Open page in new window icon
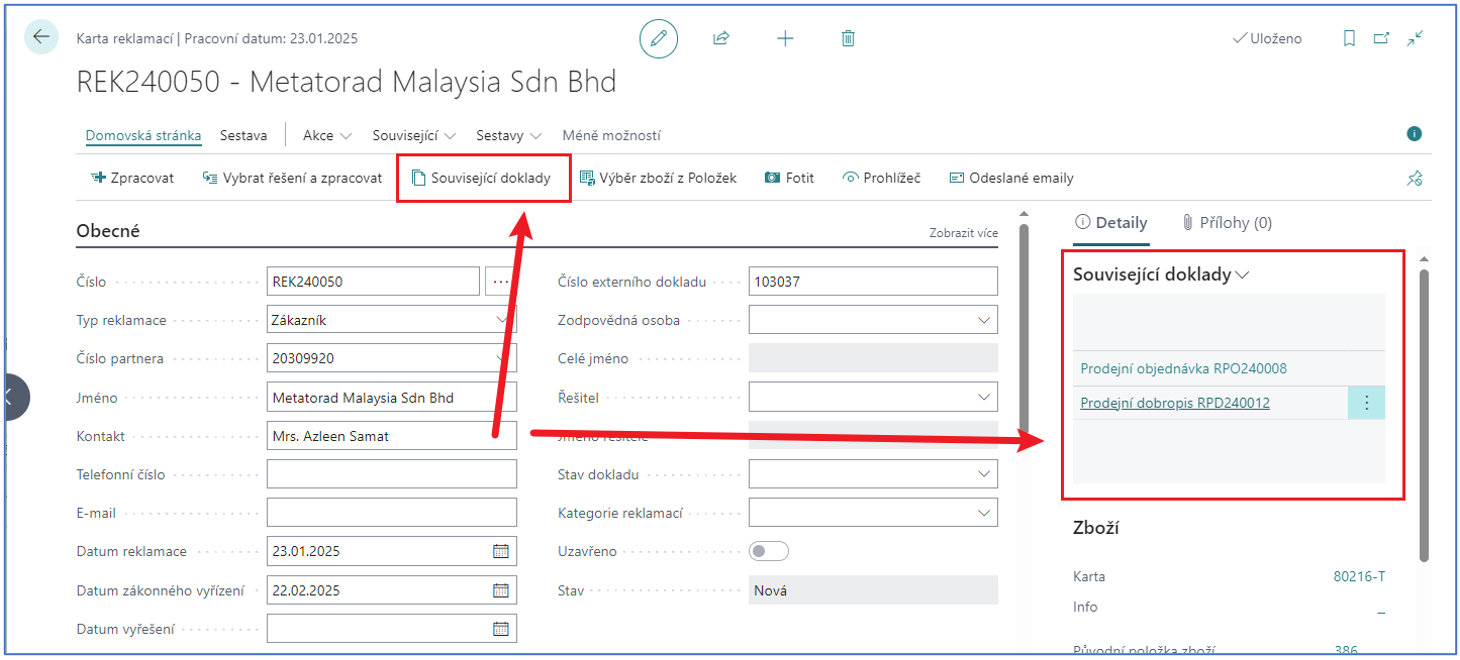This screenshot has width=1460, height=660. pos(1381,38)
